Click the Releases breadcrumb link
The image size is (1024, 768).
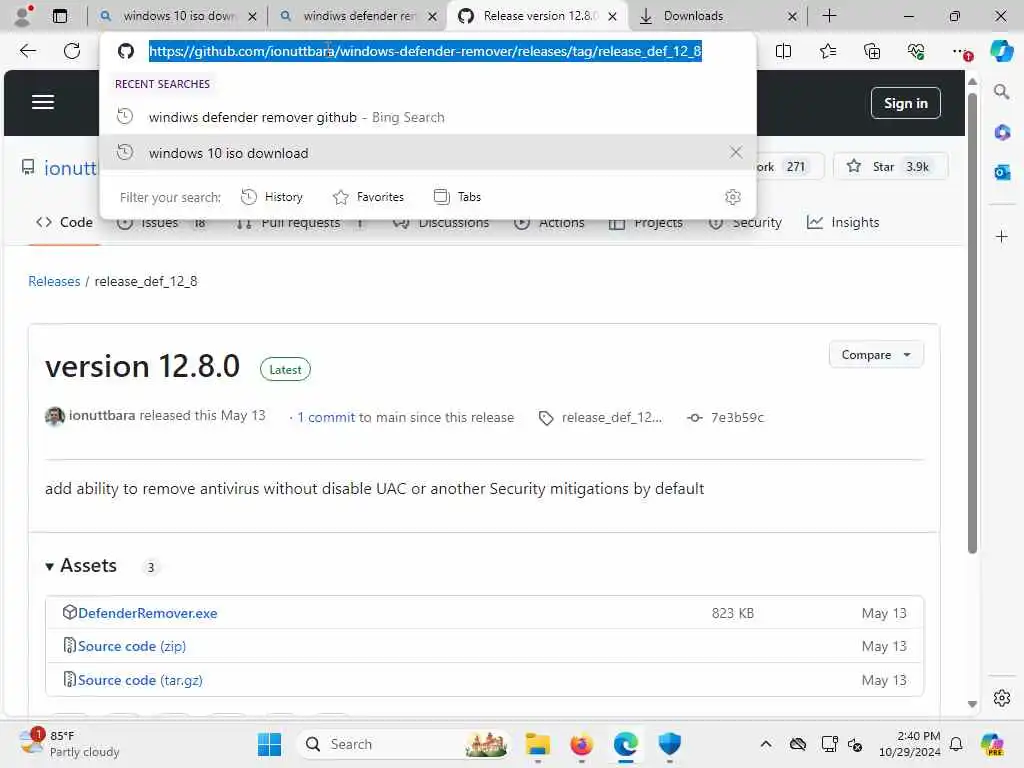[x=54, y=281]
